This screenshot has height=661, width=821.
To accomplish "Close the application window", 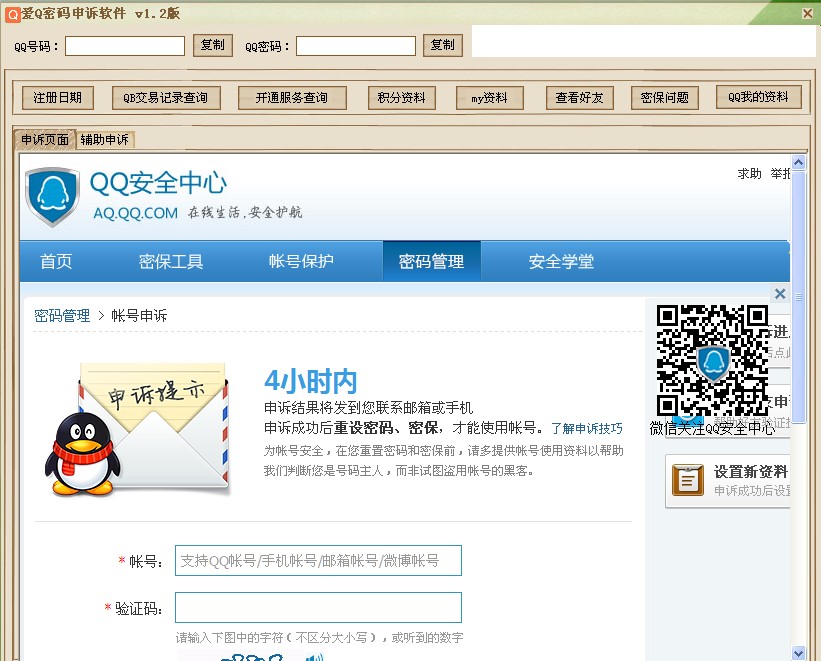I will pyautogui.click(x=807, y=13).
